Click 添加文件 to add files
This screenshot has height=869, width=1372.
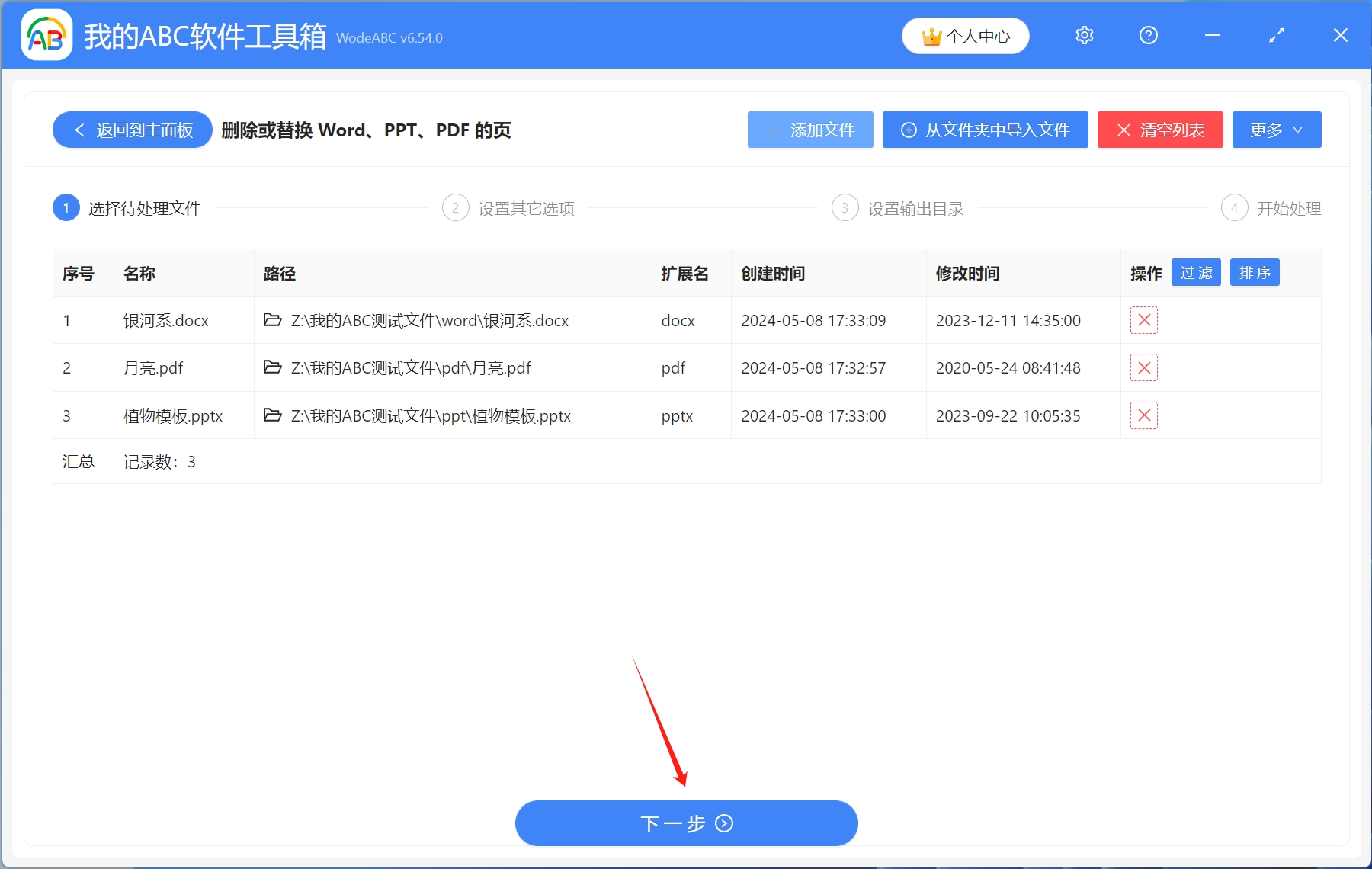pos(809,130)
